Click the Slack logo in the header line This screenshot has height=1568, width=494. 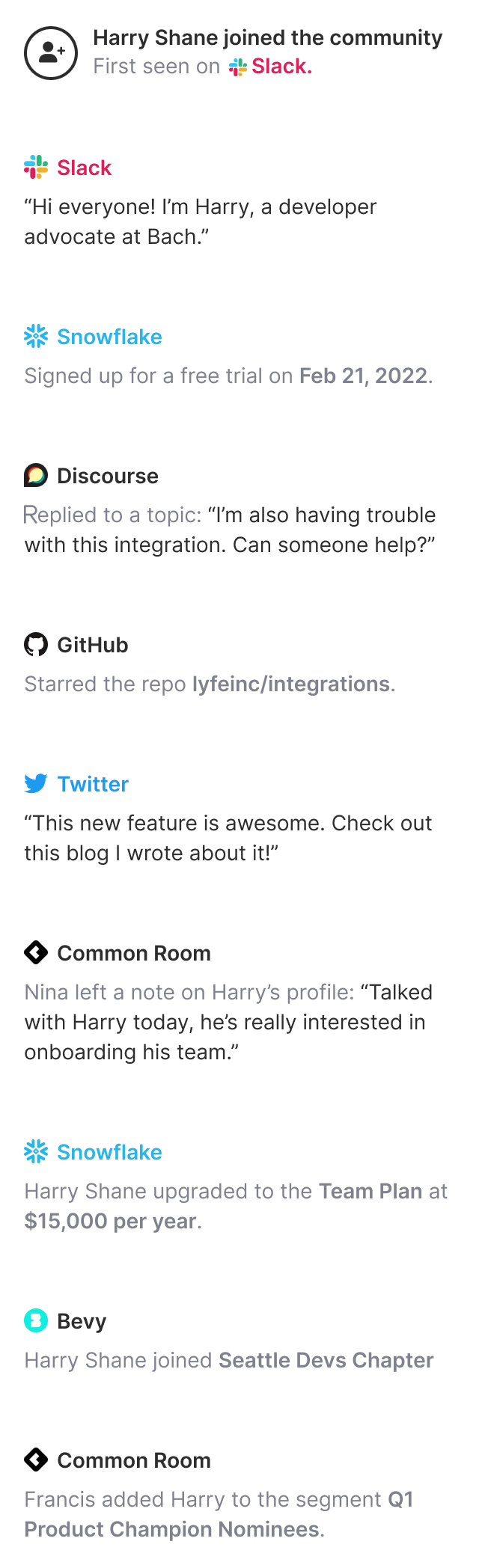[x=238, y=67]
